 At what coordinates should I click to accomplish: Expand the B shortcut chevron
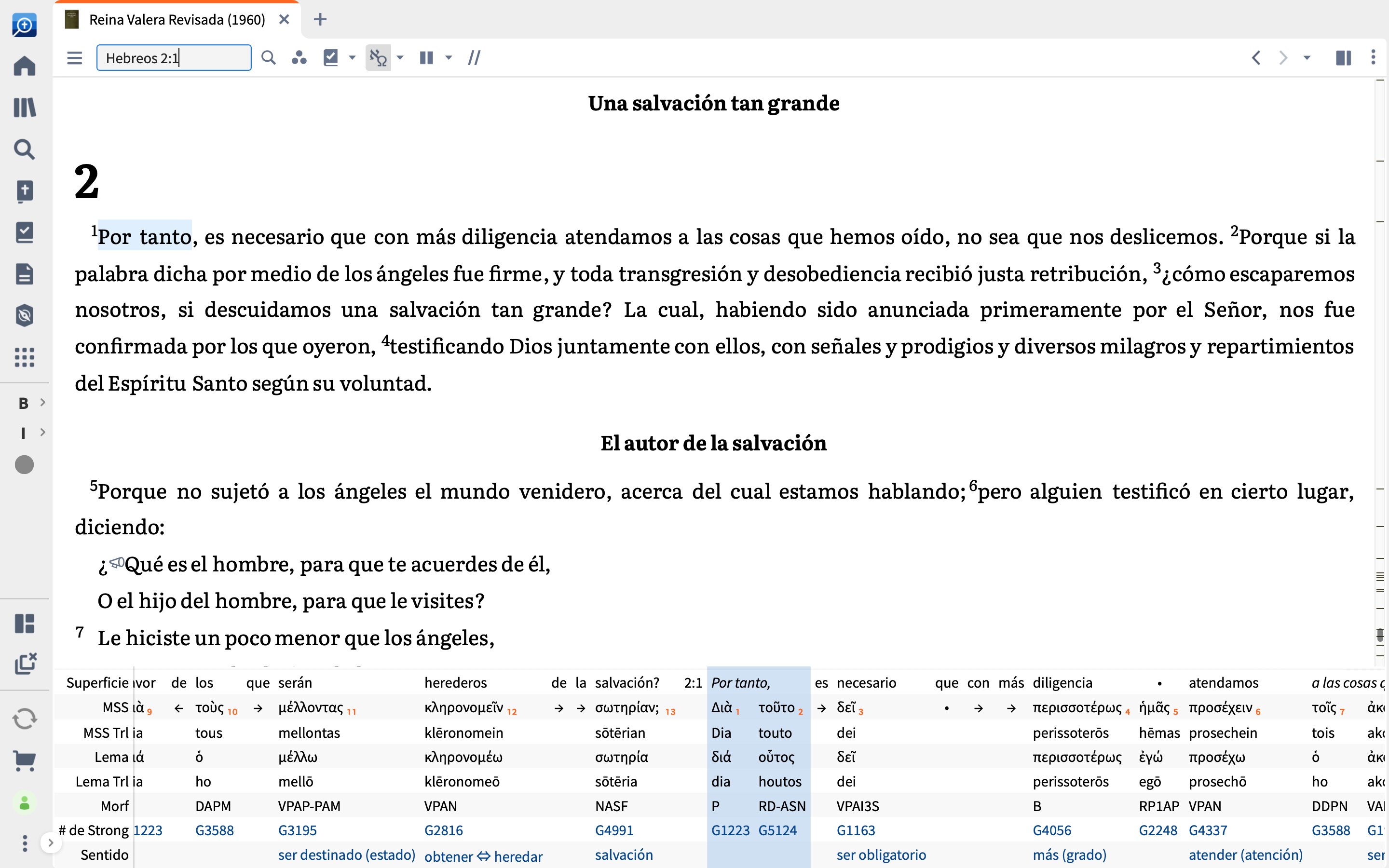coord(42,403)
